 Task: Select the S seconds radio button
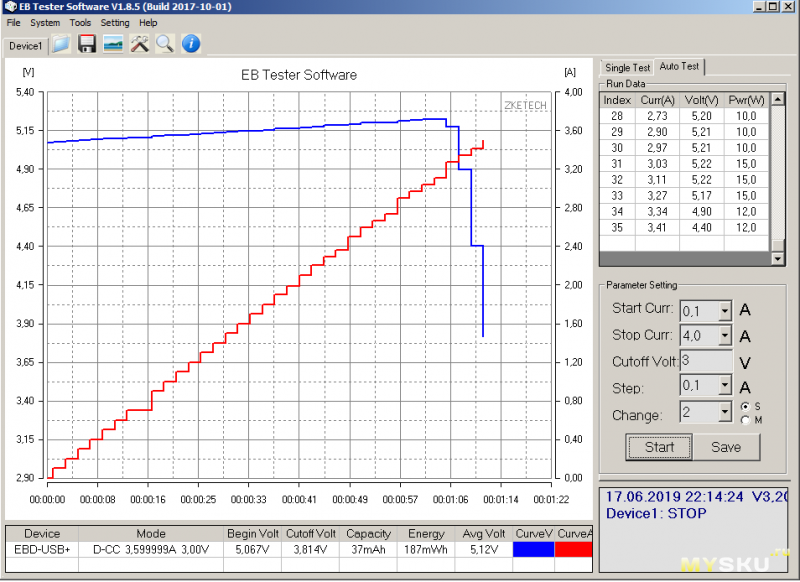pyautogui.click(x=745, y=407)
